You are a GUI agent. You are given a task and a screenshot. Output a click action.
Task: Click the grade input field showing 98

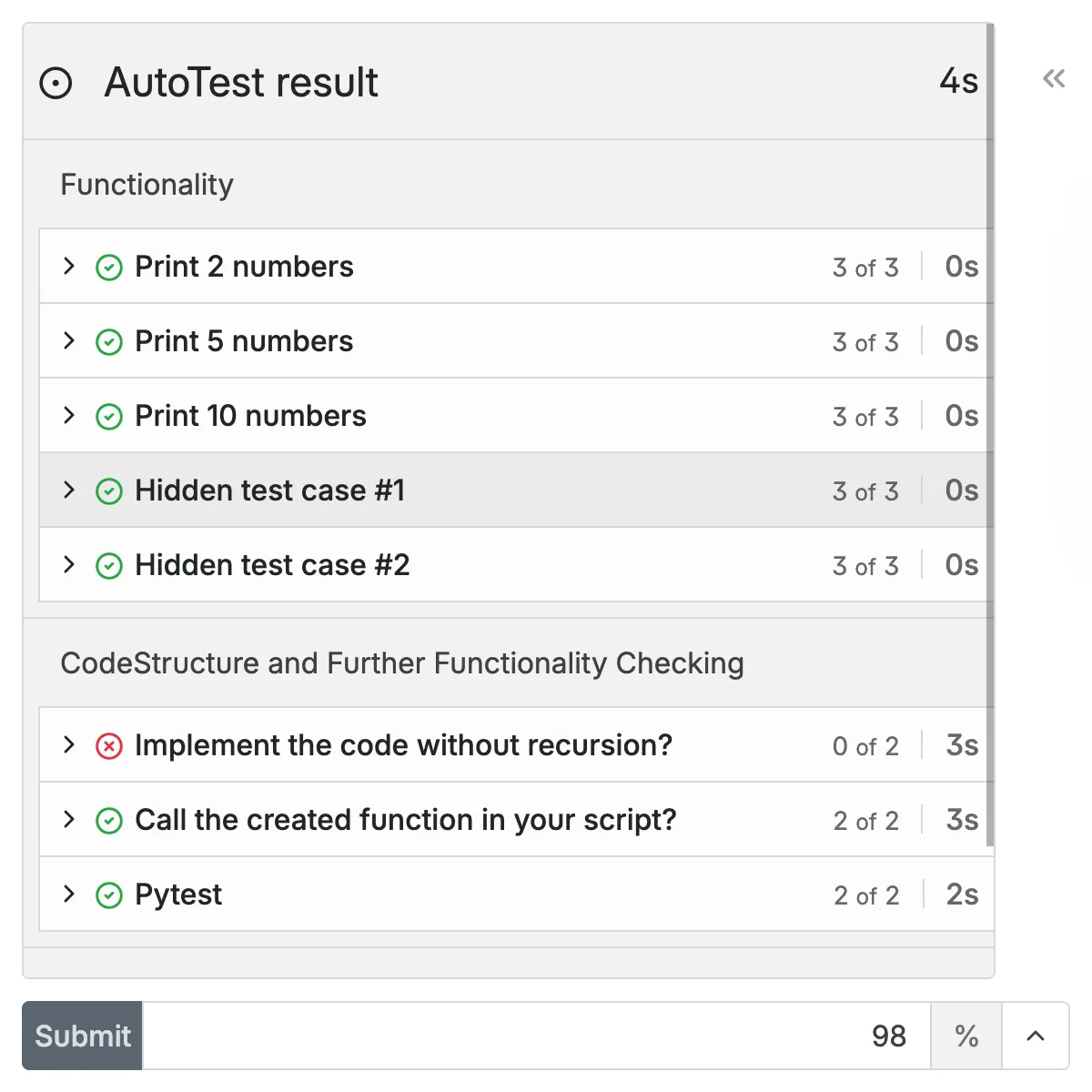pyautogui.click(x=537, y=1036)
